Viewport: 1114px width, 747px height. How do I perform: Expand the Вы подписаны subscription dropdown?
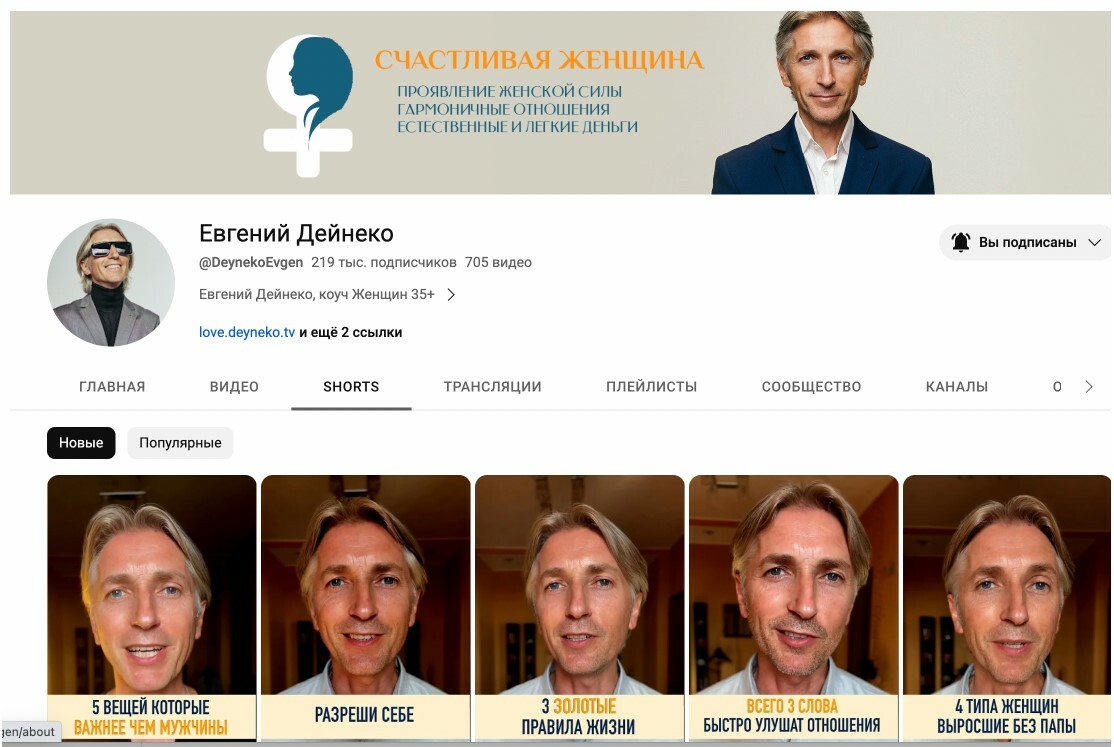[x=1025, y=242]
